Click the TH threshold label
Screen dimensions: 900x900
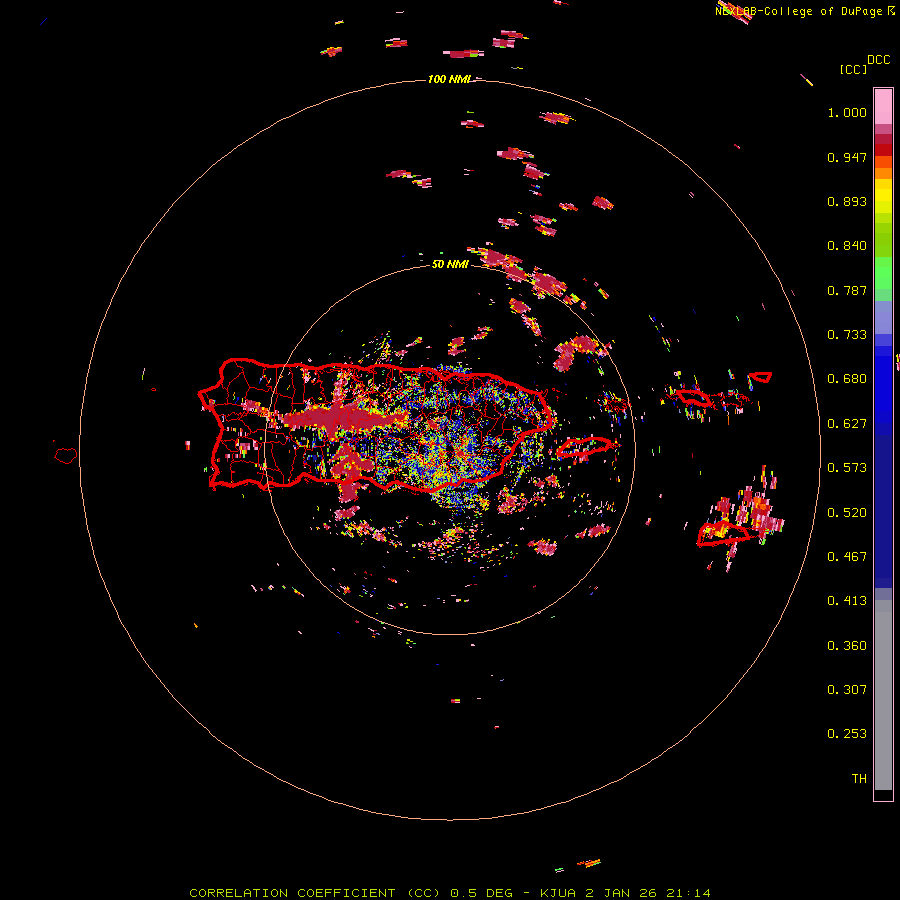tap(859, 779)
